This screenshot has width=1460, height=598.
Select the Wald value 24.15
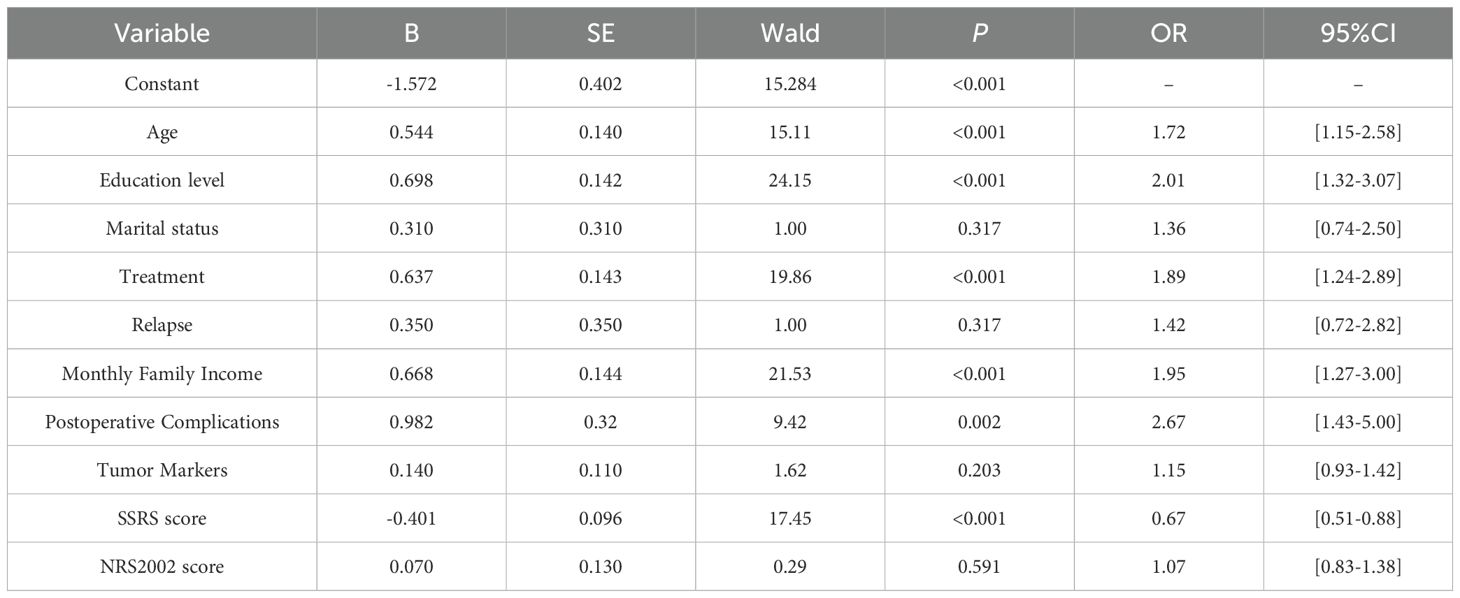pos(790,180)
